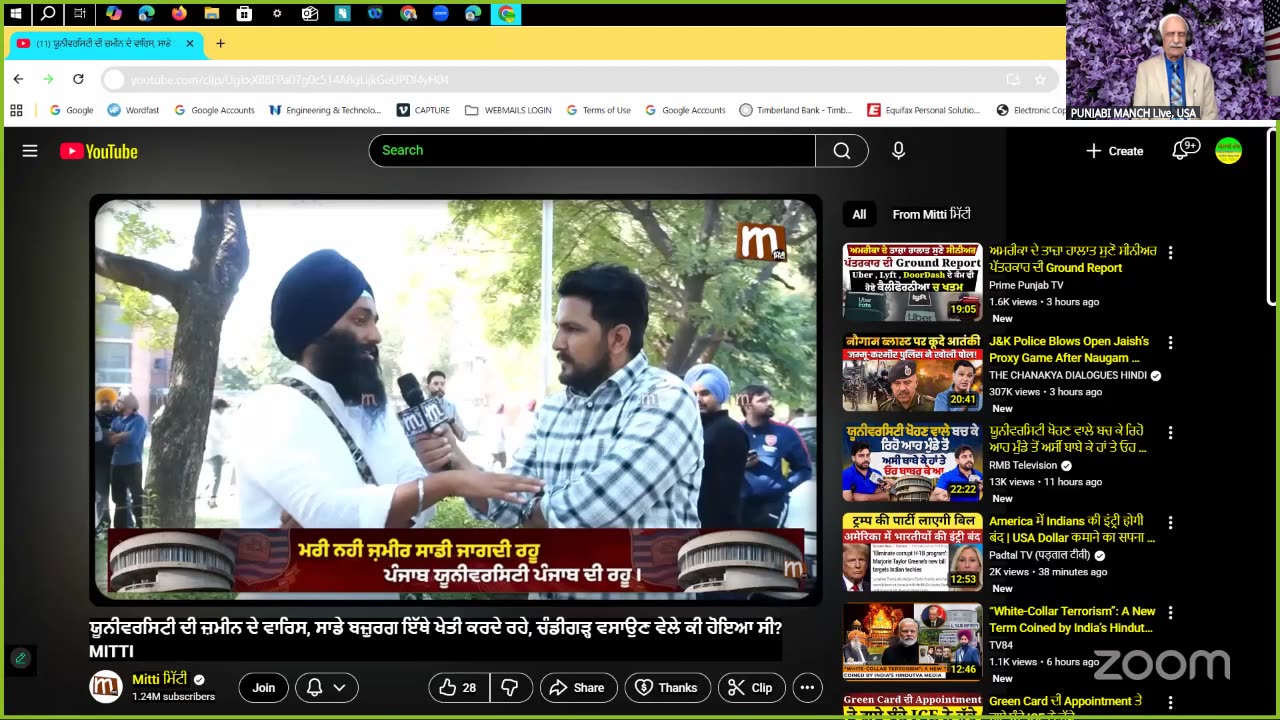Open the Wordfast bookmark
Image resolution: width=1280 pixels, height=720 pixels.
pyautogui.click(x=133, y=110)
